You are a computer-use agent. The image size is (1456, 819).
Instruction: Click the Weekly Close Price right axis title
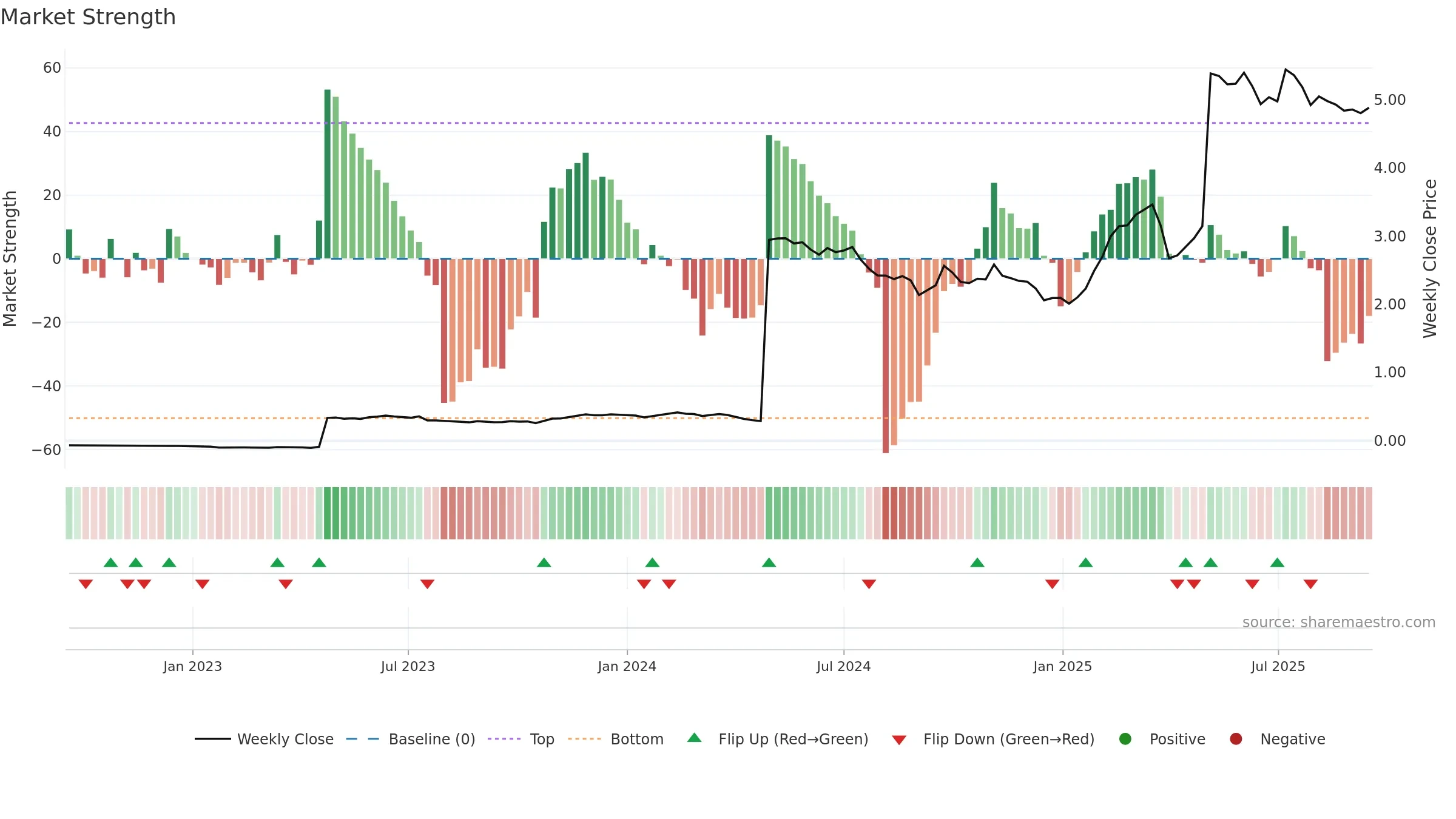(1430, 258)
